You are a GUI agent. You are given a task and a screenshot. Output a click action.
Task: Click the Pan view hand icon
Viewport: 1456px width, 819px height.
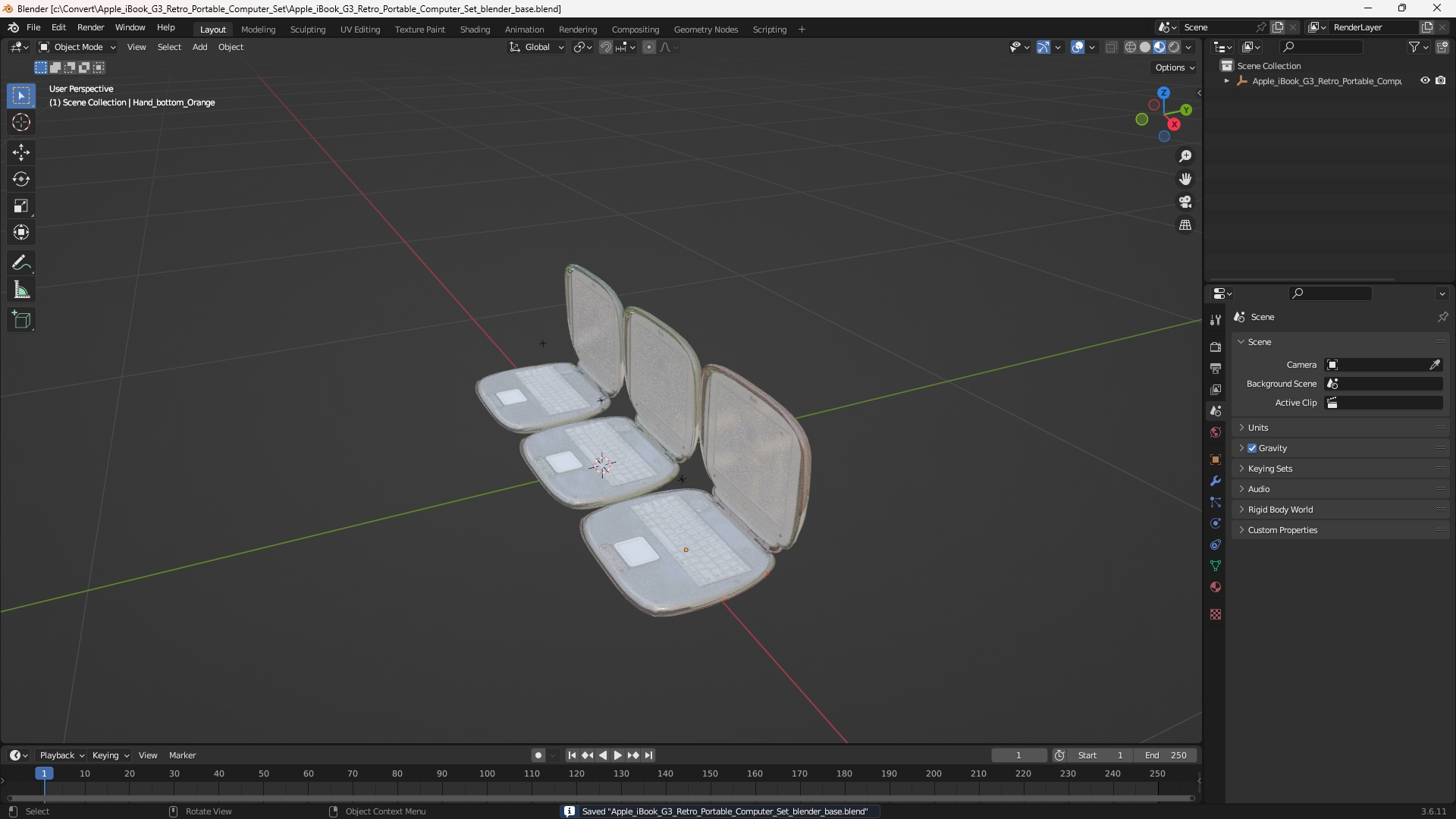1185,179
